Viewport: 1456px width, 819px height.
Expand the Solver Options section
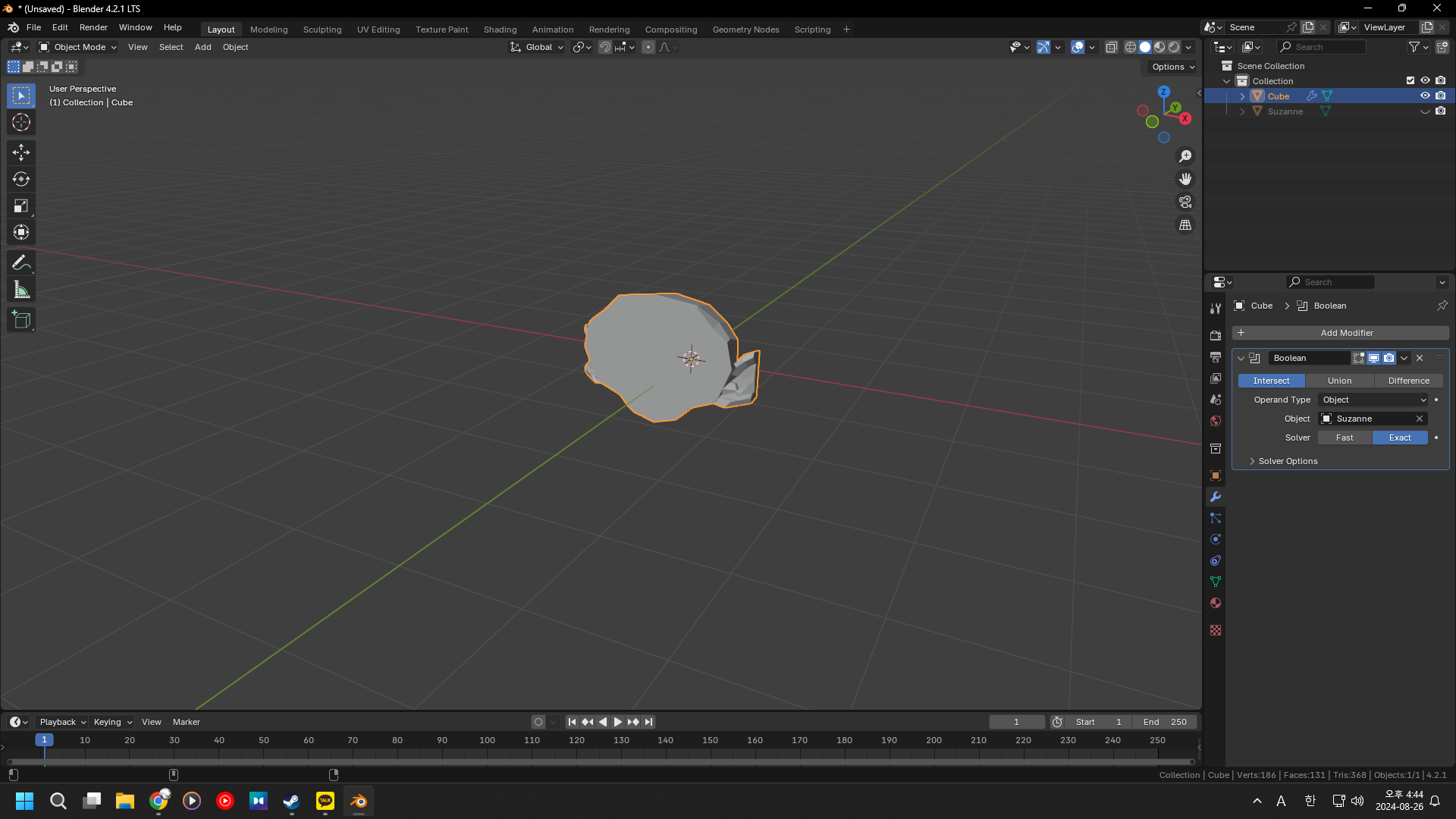click(x=1287, y=461)
